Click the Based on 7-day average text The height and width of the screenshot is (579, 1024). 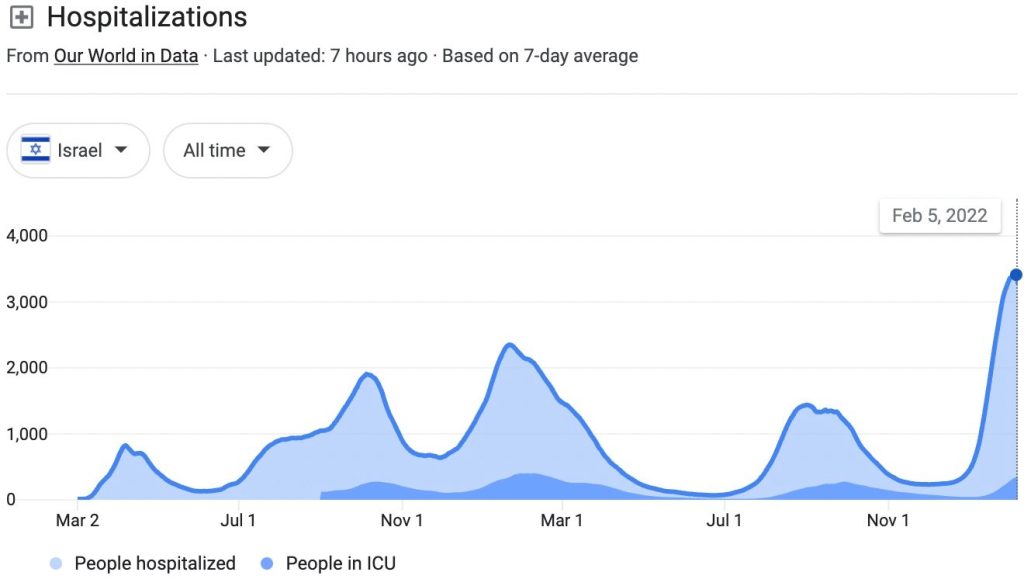540,56
